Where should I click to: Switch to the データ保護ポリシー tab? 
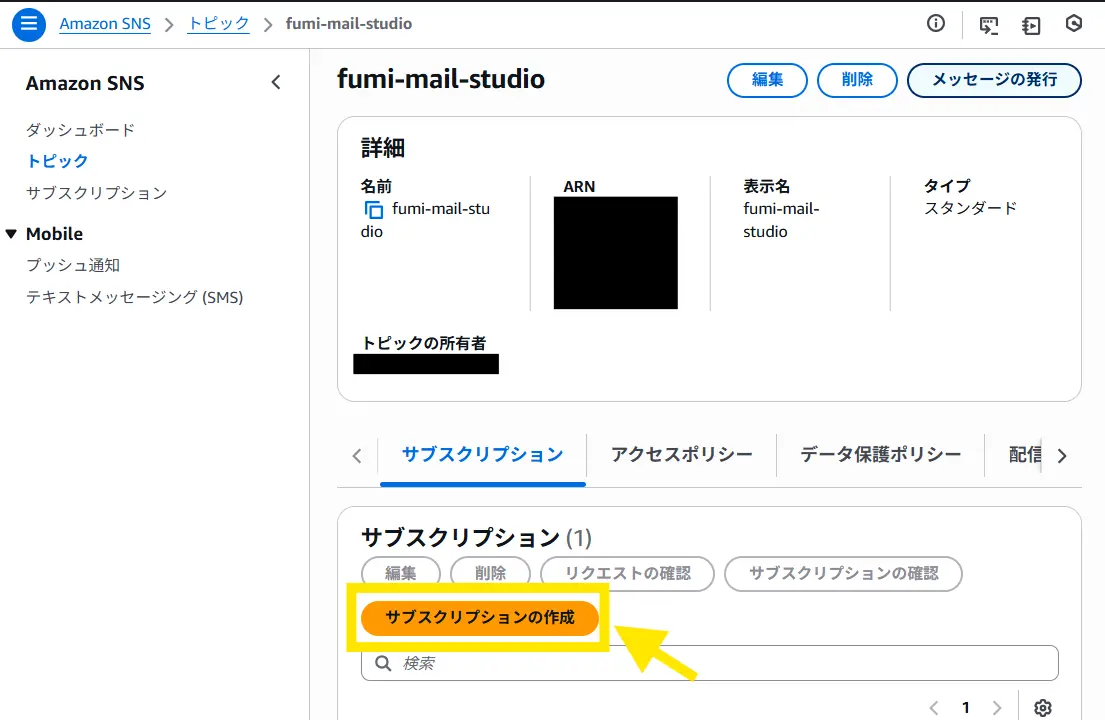pyautogui.click(x=880, y=455)
